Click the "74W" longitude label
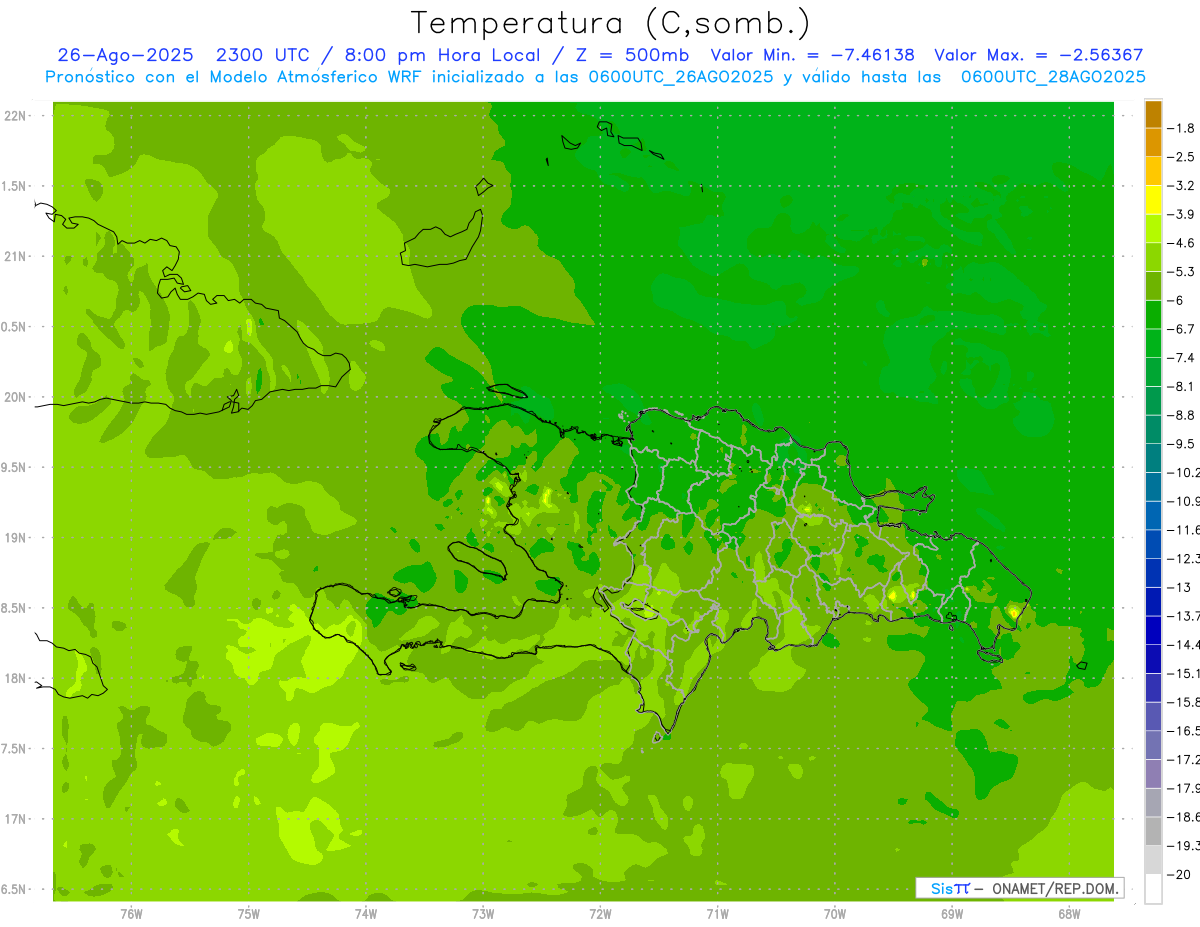The height and width of the screenshot is (927, 1200). tap(366, 914)
